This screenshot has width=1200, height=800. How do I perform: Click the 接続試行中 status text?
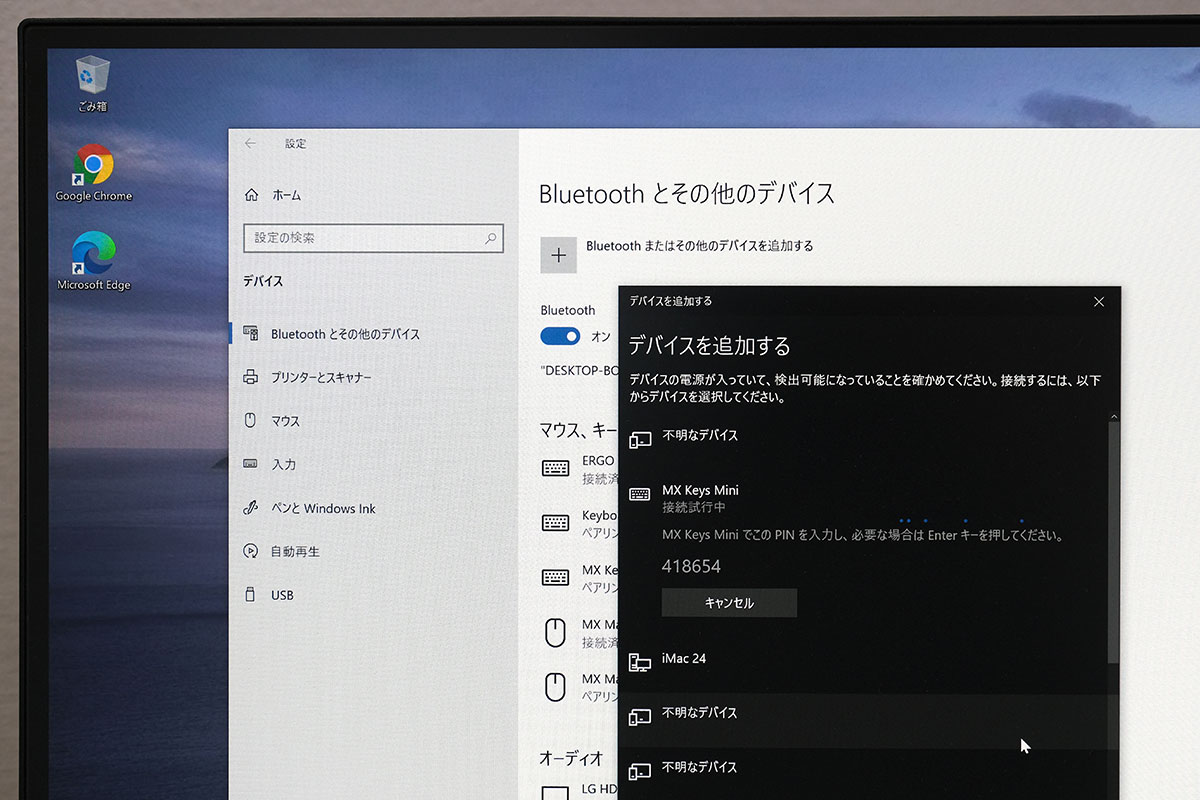[x=694, y=509]
